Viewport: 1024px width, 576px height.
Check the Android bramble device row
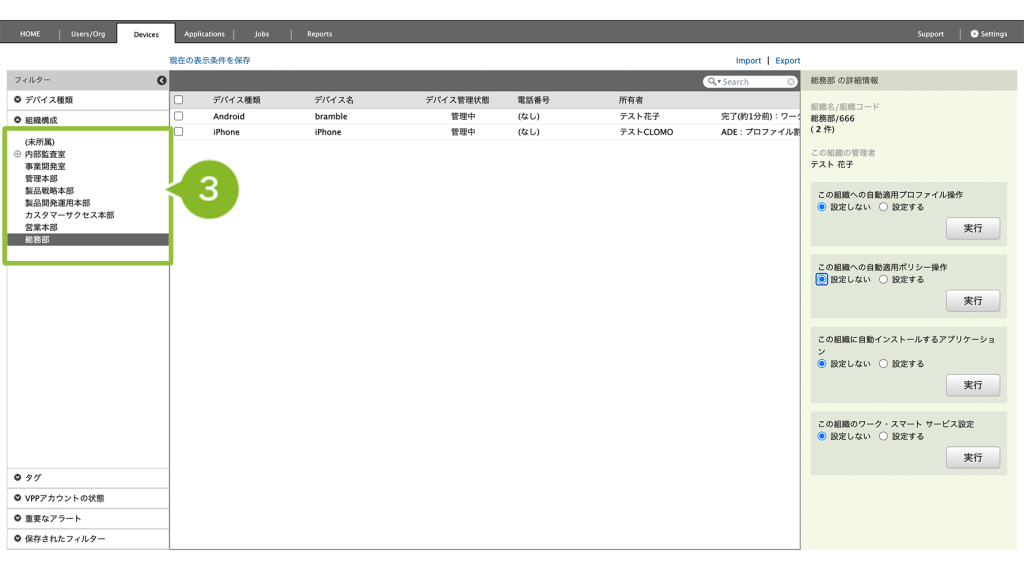point(179,116)
